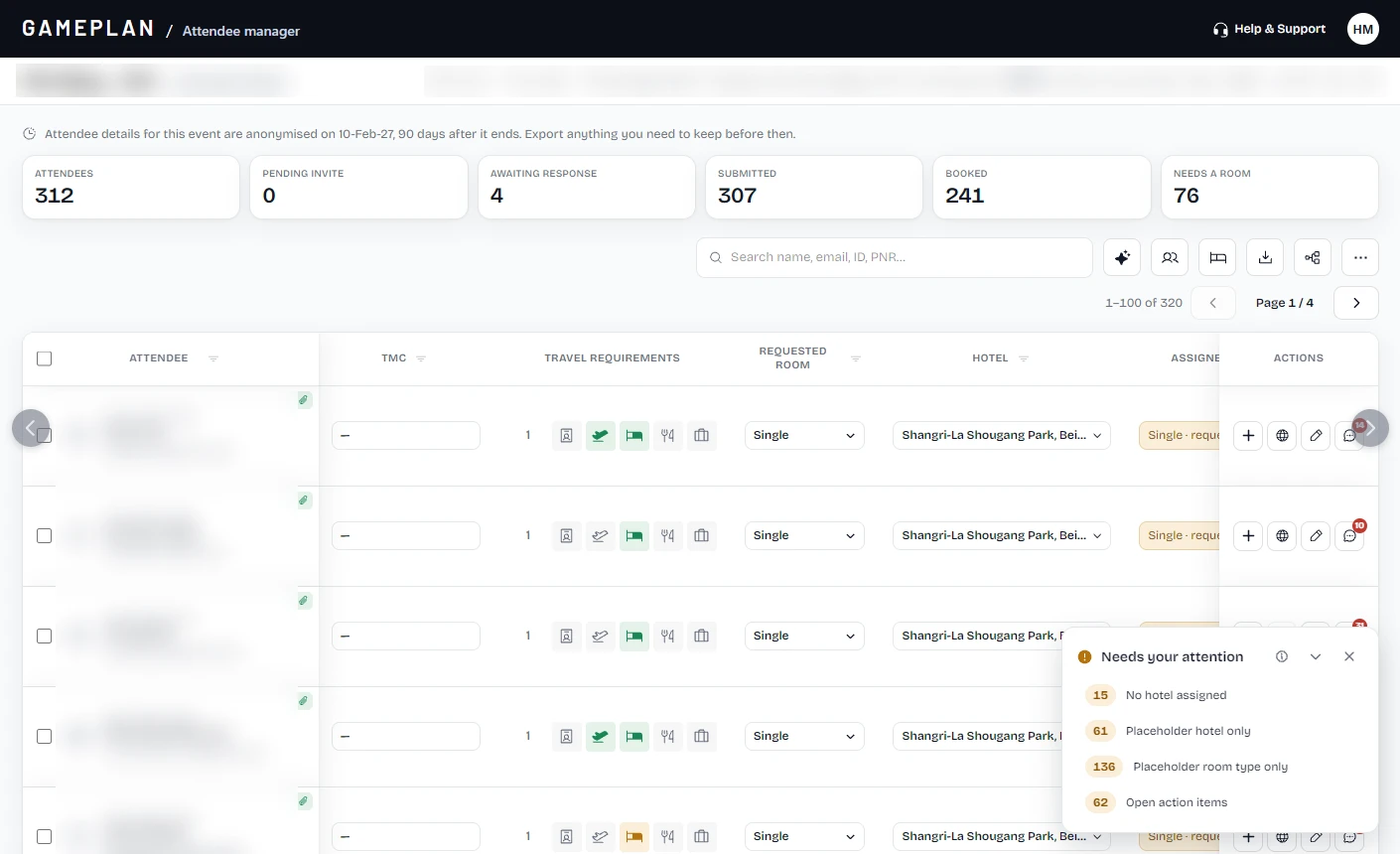Click second row green bed icon
Image resolution: width=1400 pixels, height=854 pixels.
pyautogui.click(x=633, y=535)
